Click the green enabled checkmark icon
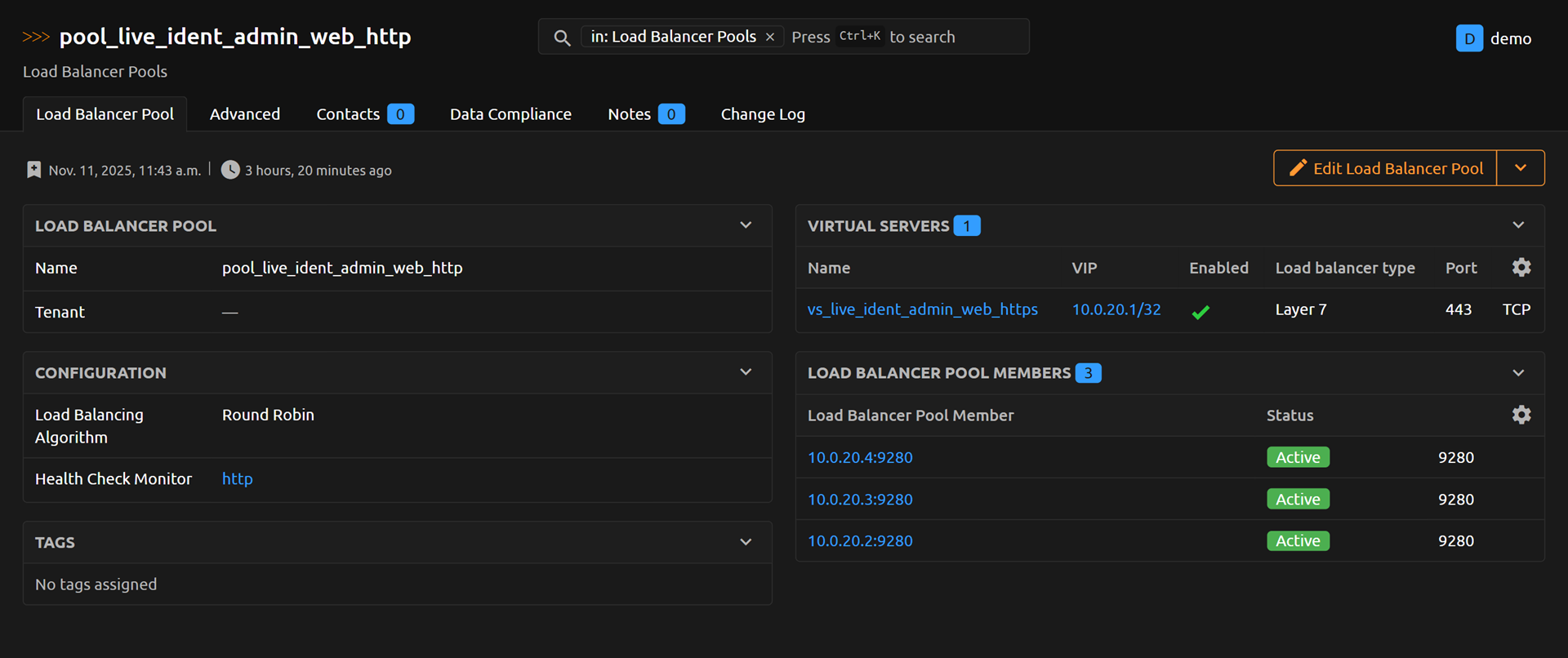 pyautogui.click(x=1200, y=311)
